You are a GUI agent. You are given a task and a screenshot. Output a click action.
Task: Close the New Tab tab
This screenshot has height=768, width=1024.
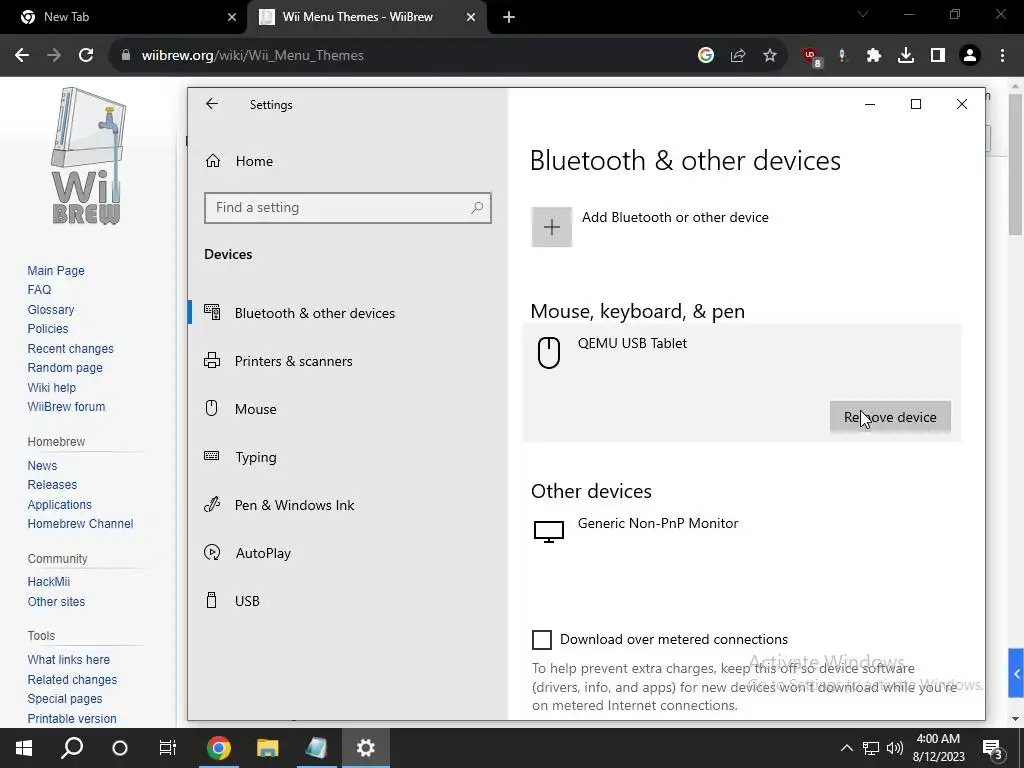pos(232,17)
